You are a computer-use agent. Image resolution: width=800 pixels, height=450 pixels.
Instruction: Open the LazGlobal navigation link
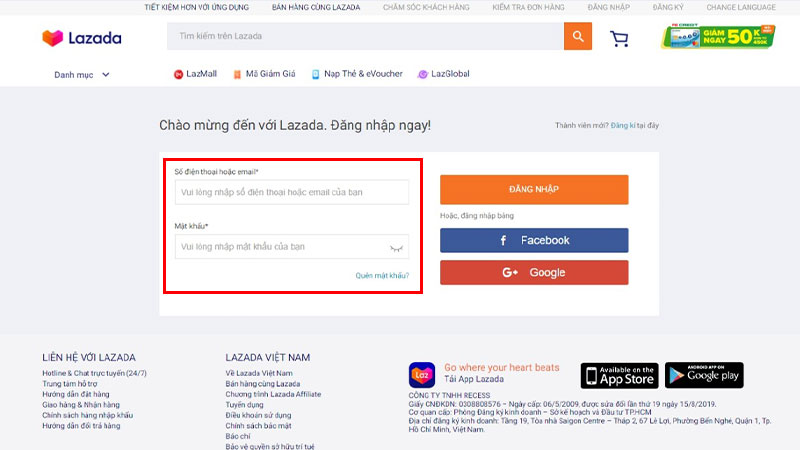click(450, 74)
